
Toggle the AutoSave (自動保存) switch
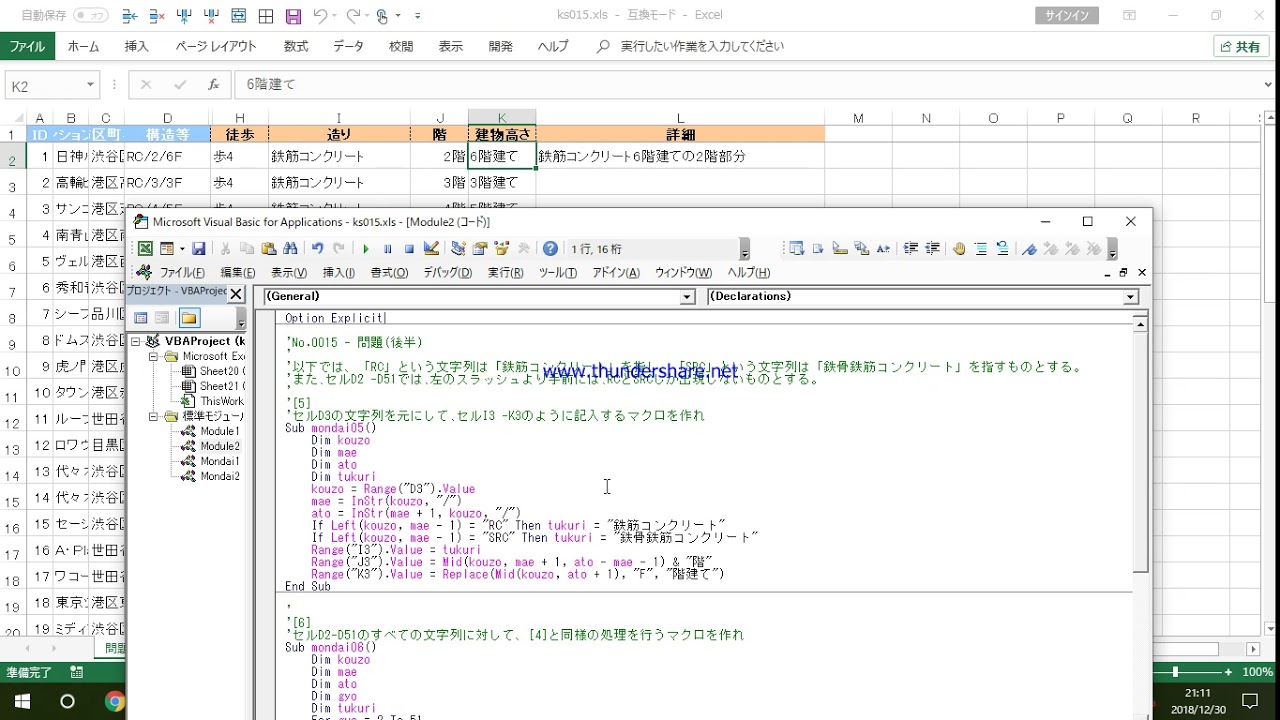[x=91, y=16]
